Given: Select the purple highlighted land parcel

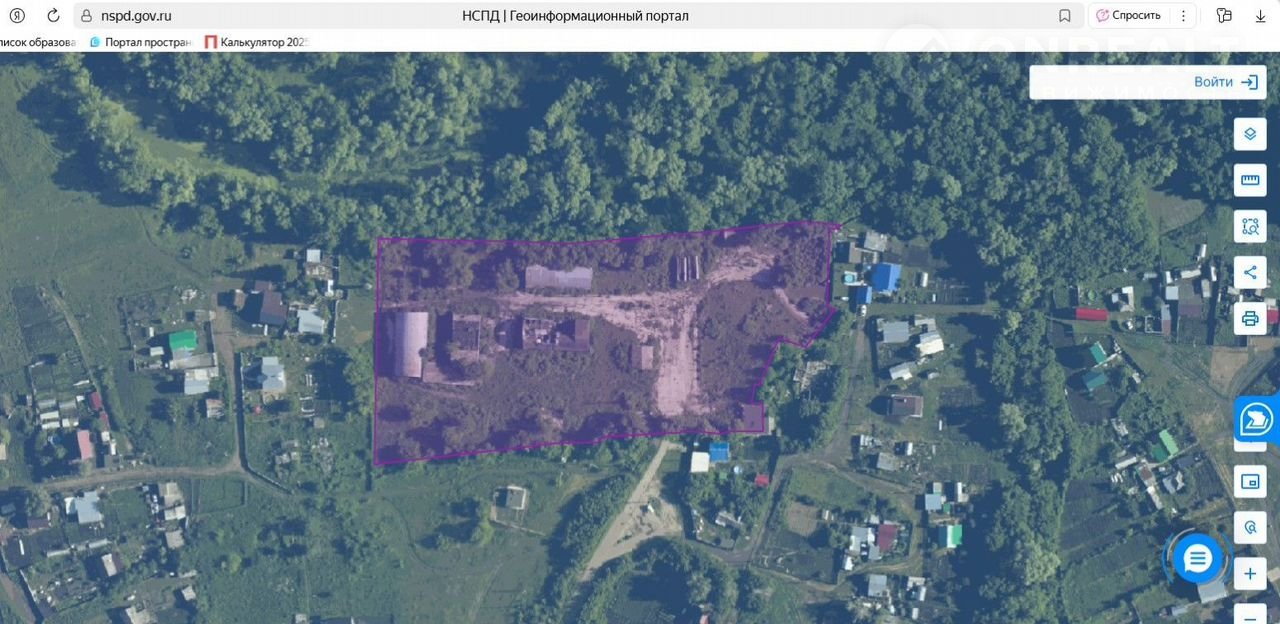Looking at the screenshot, I should 600,380.
